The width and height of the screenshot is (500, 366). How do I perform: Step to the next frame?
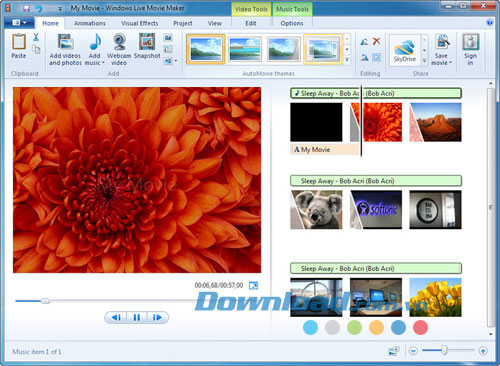tap(157, 317)
